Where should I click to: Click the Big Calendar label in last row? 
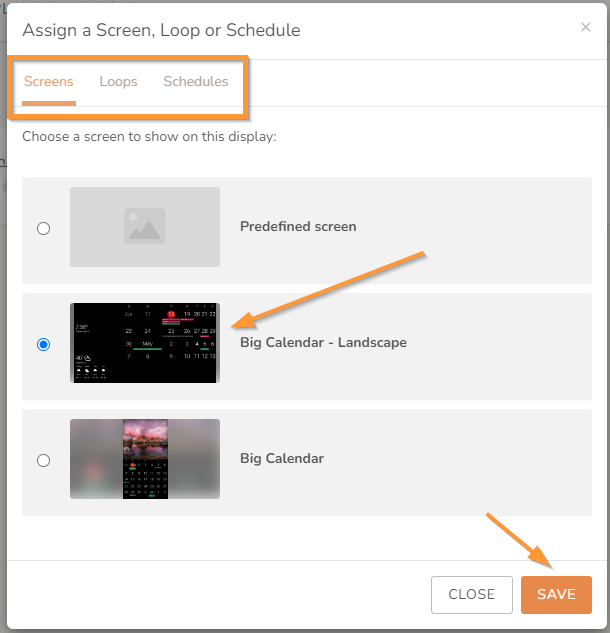(x=282, y=459)
